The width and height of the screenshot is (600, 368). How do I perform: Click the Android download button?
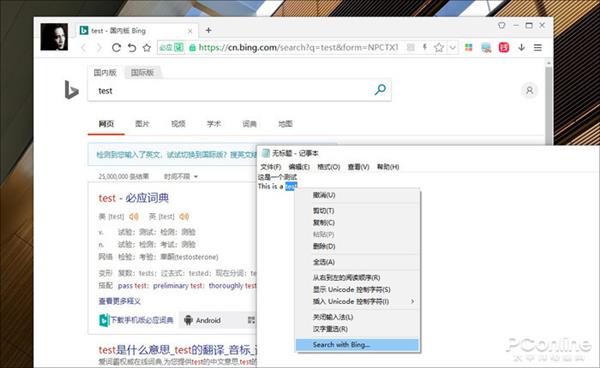pos(203,320)
